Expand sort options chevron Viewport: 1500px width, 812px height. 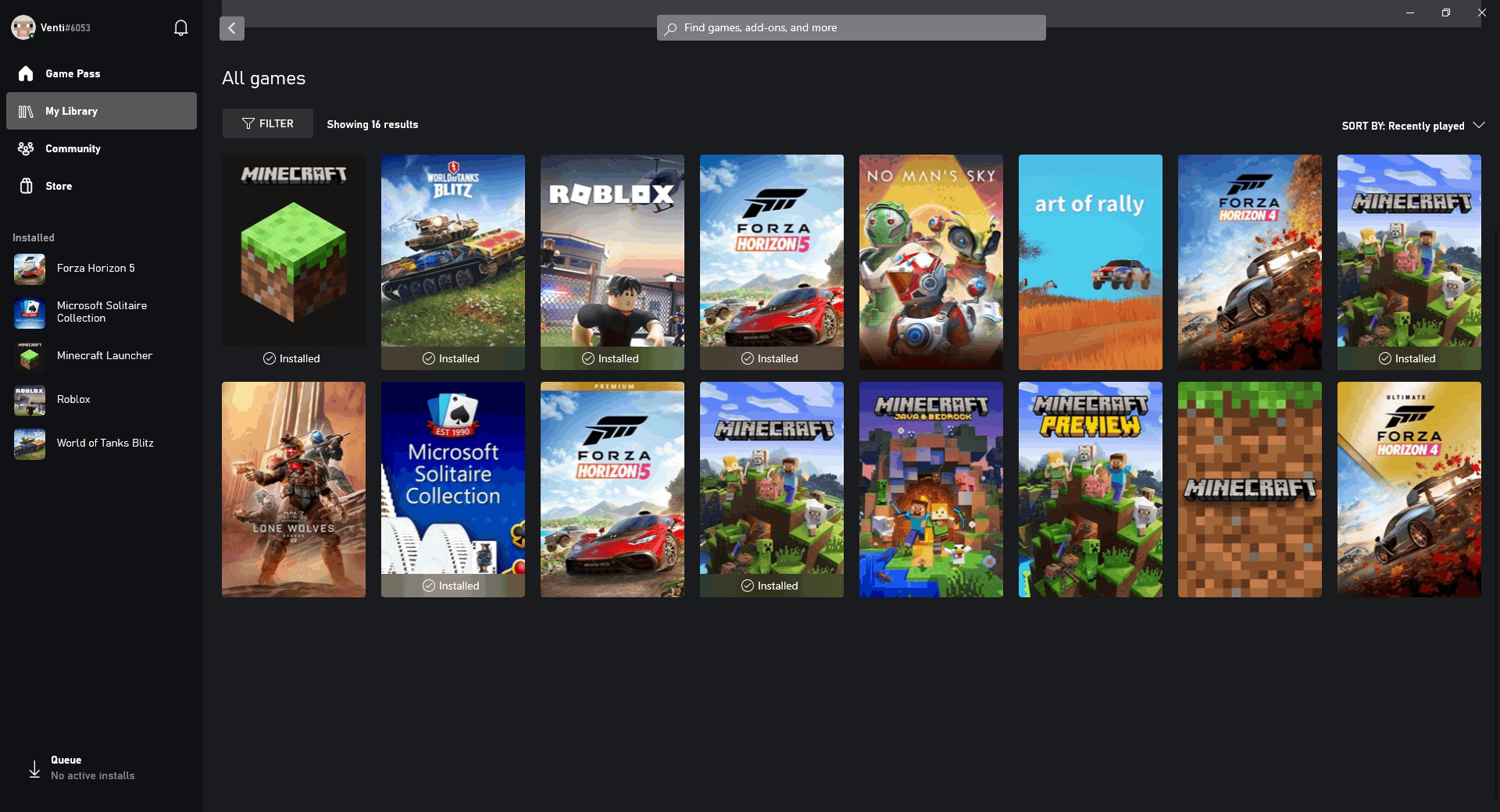tap(1478, 125)
